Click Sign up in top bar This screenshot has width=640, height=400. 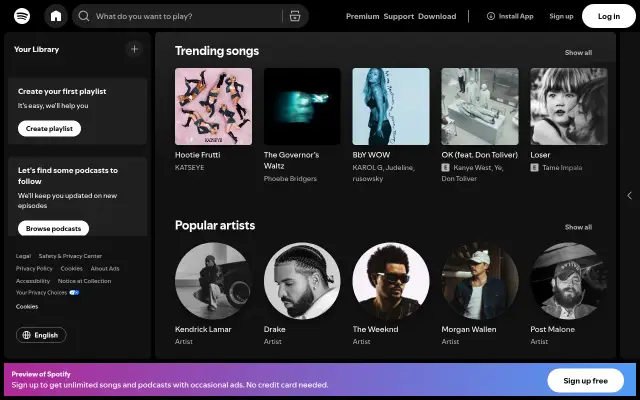coord(561,16)
